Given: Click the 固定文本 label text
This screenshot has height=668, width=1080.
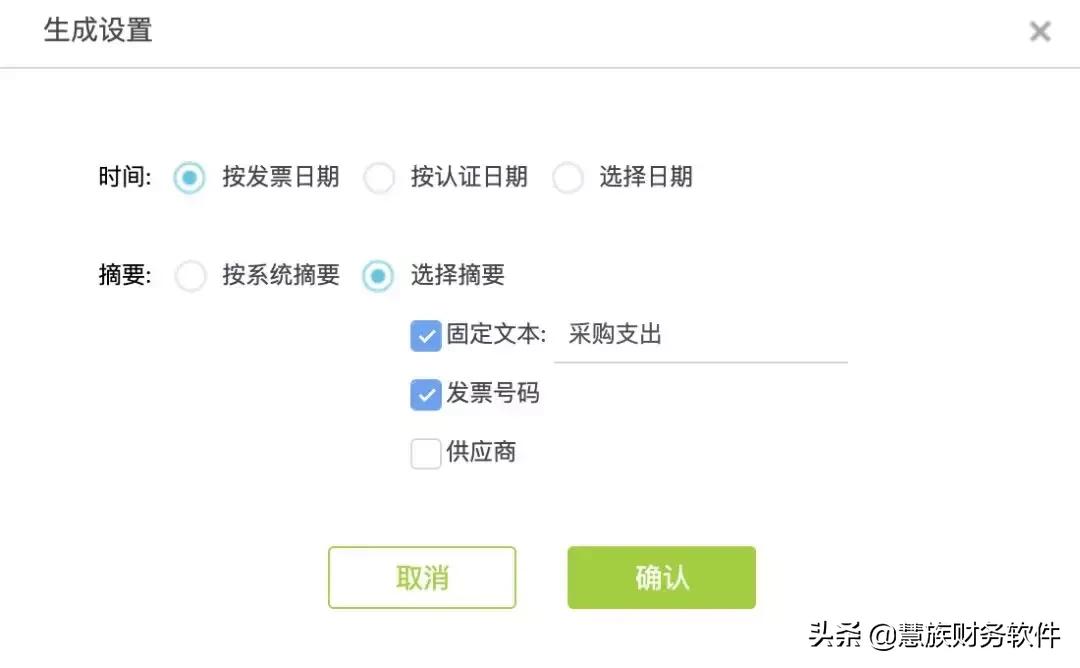Looking at the screenshot, I should click(x=497, y=335).
